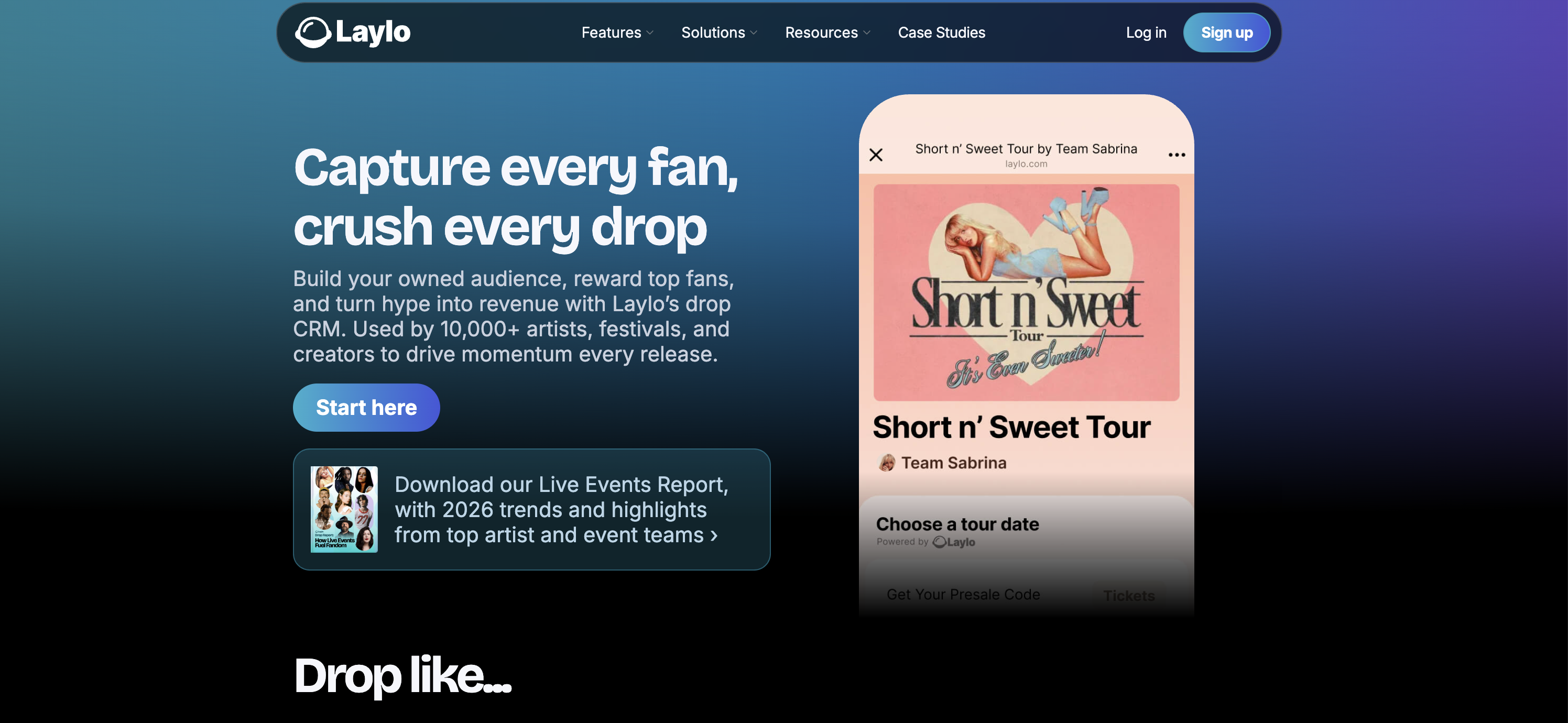Click the 'Short n' Sweet Tour' title text
The height and width of the screenshot is (723, 1568).
pyautogui.click(x=1011, y=427)
